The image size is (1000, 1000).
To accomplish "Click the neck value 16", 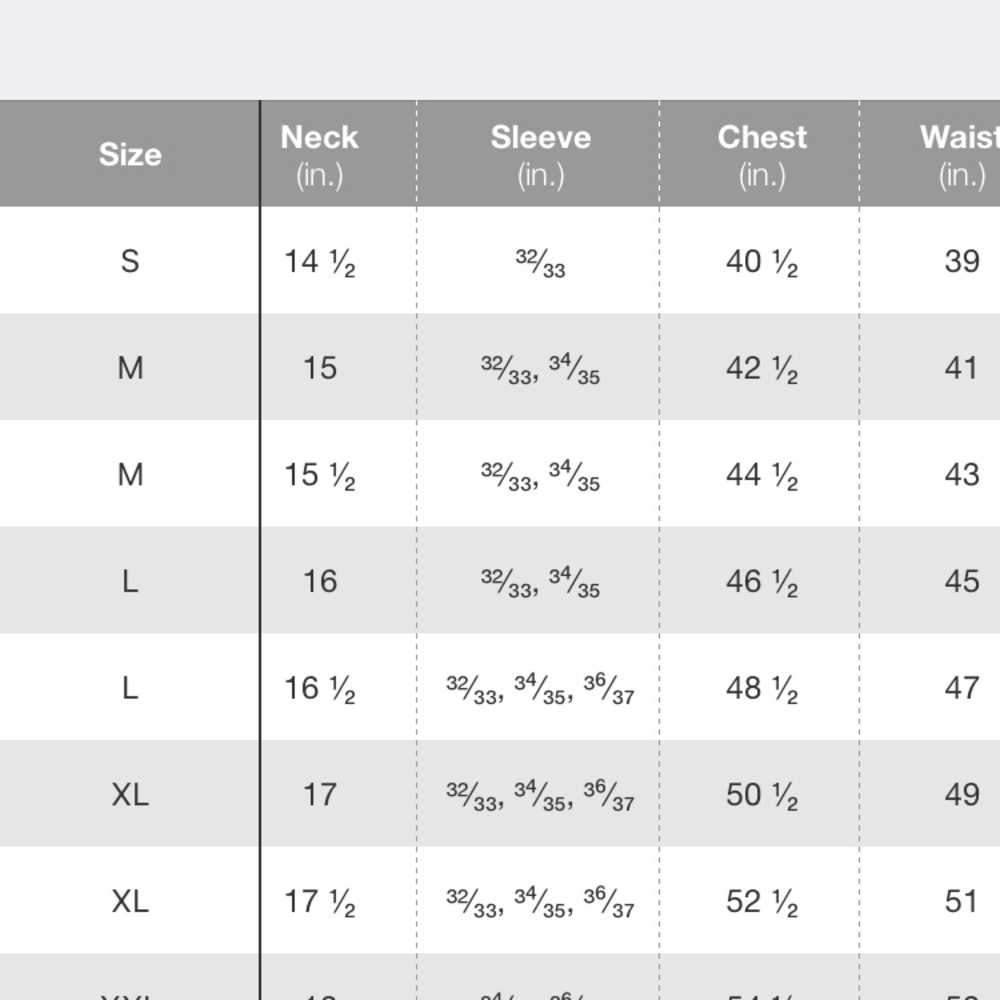I will click(320, 581).
